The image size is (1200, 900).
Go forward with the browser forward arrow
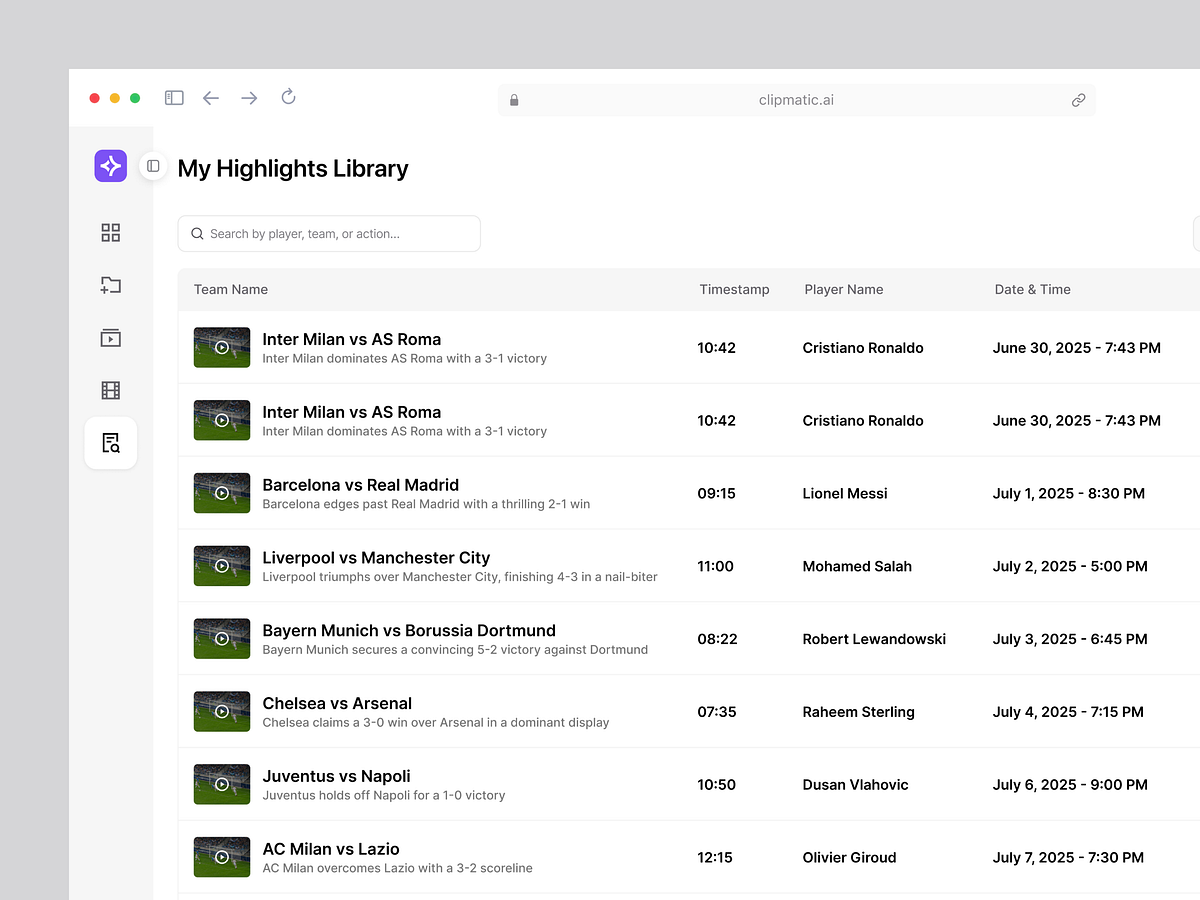249,98
